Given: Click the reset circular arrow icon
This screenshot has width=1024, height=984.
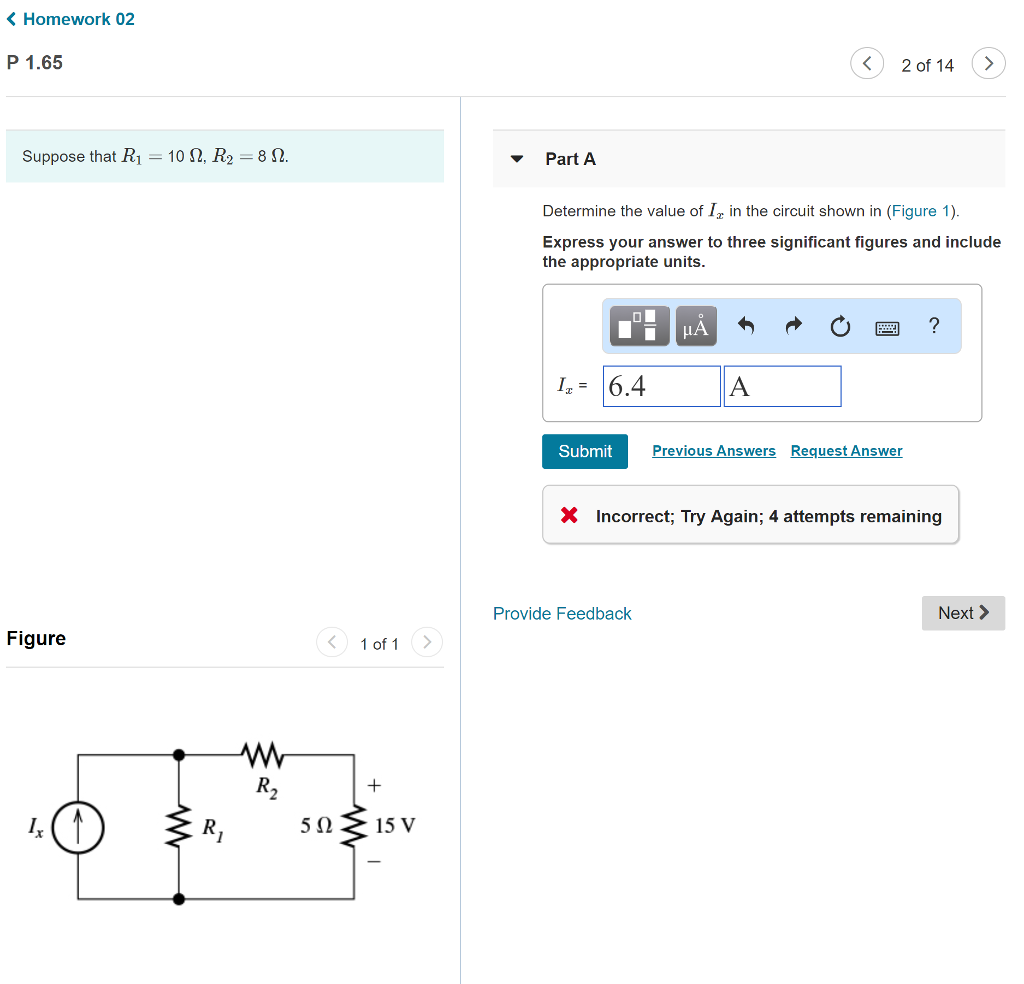Looking at the screenshot, I should click(x=840, y=325).
